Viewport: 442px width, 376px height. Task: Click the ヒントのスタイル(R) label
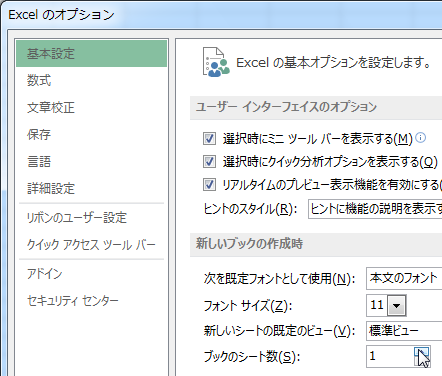point(250,209)
